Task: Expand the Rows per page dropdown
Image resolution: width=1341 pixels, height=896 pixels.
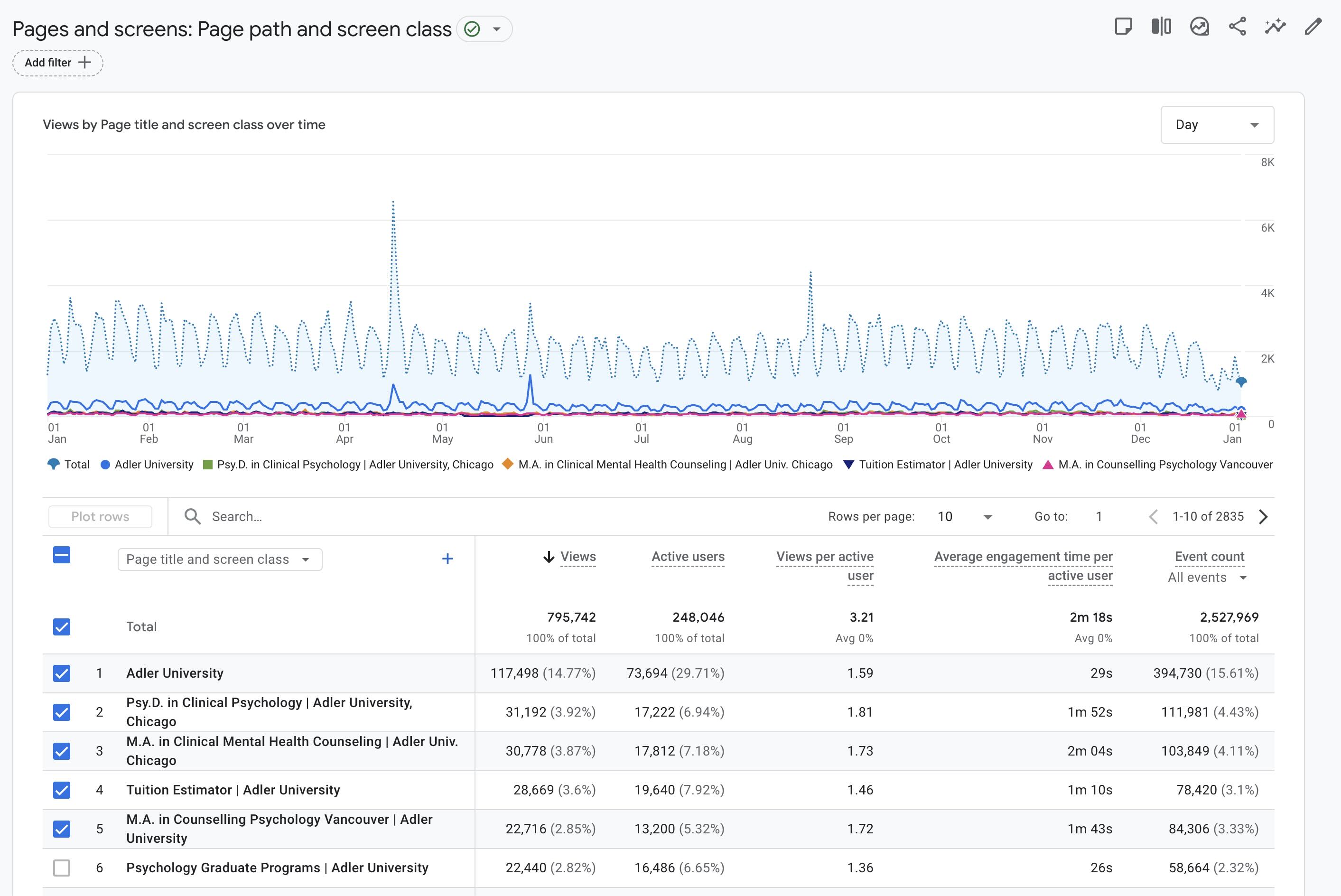Action: tap(965, 516)
